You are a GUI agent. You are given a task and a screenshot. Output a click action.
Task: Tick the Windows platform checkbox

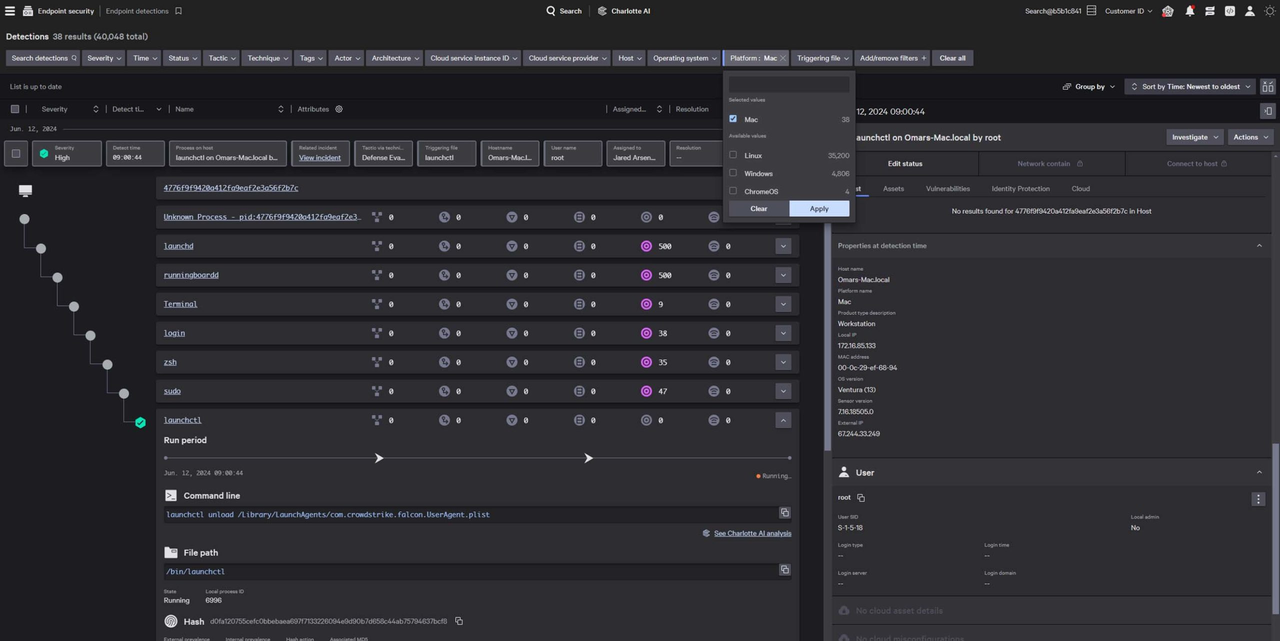tap(733, 173)
